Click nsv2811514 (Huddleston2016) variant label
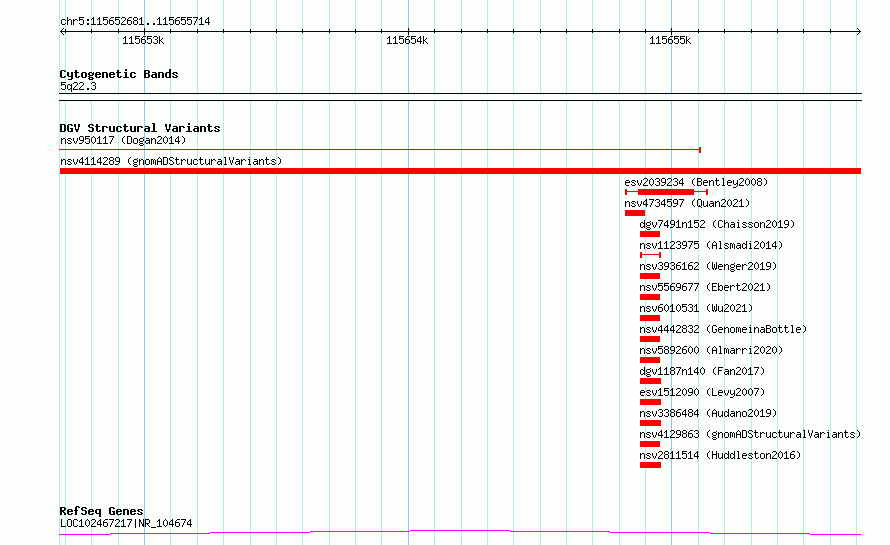Screen dimensions: 890x545 [720, 455]
